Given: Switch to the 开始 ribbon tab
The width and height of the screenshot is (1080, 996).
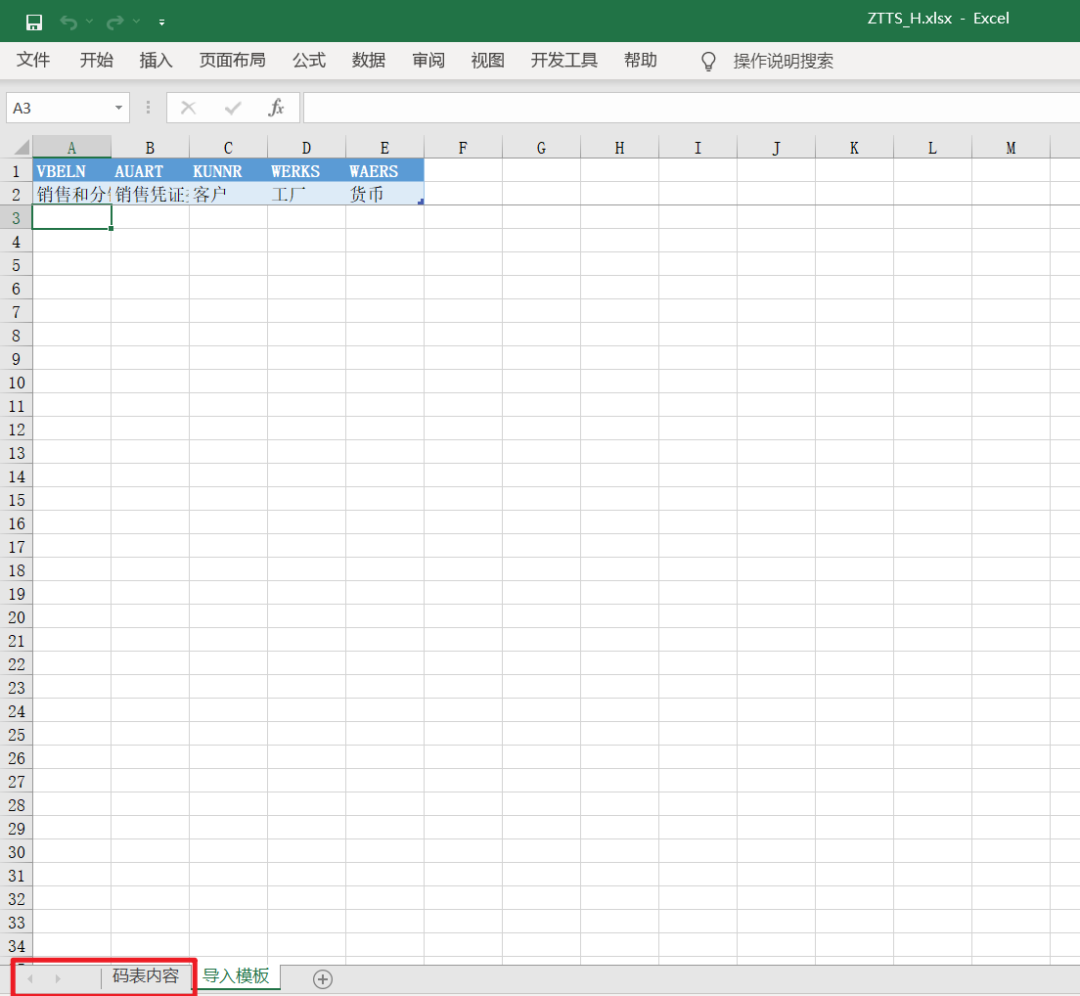Looking at the screenshot, I should 96,61.
